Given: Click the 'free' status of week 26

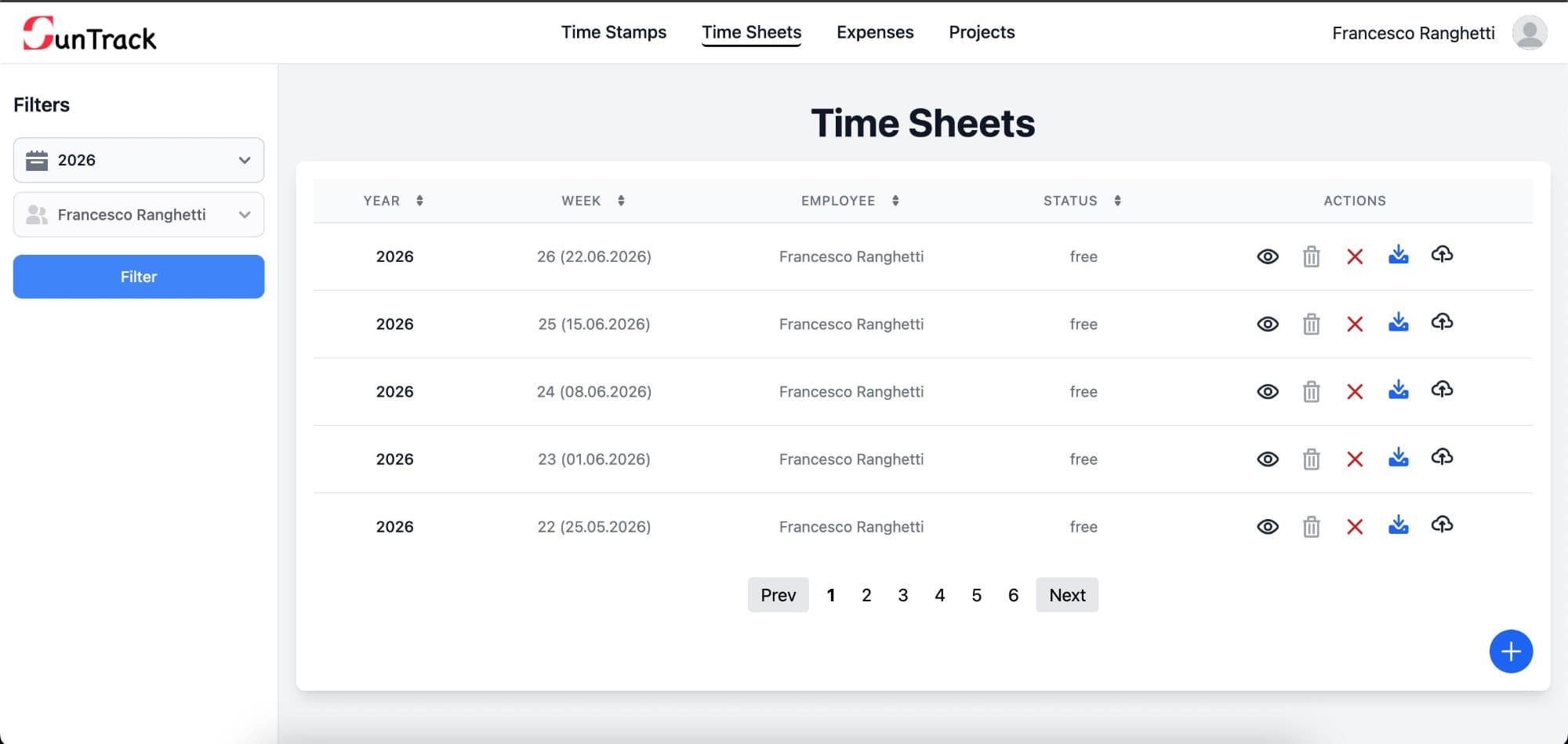Looking at the screenshot, I should pyautogui.click(x=1083, y=256).
